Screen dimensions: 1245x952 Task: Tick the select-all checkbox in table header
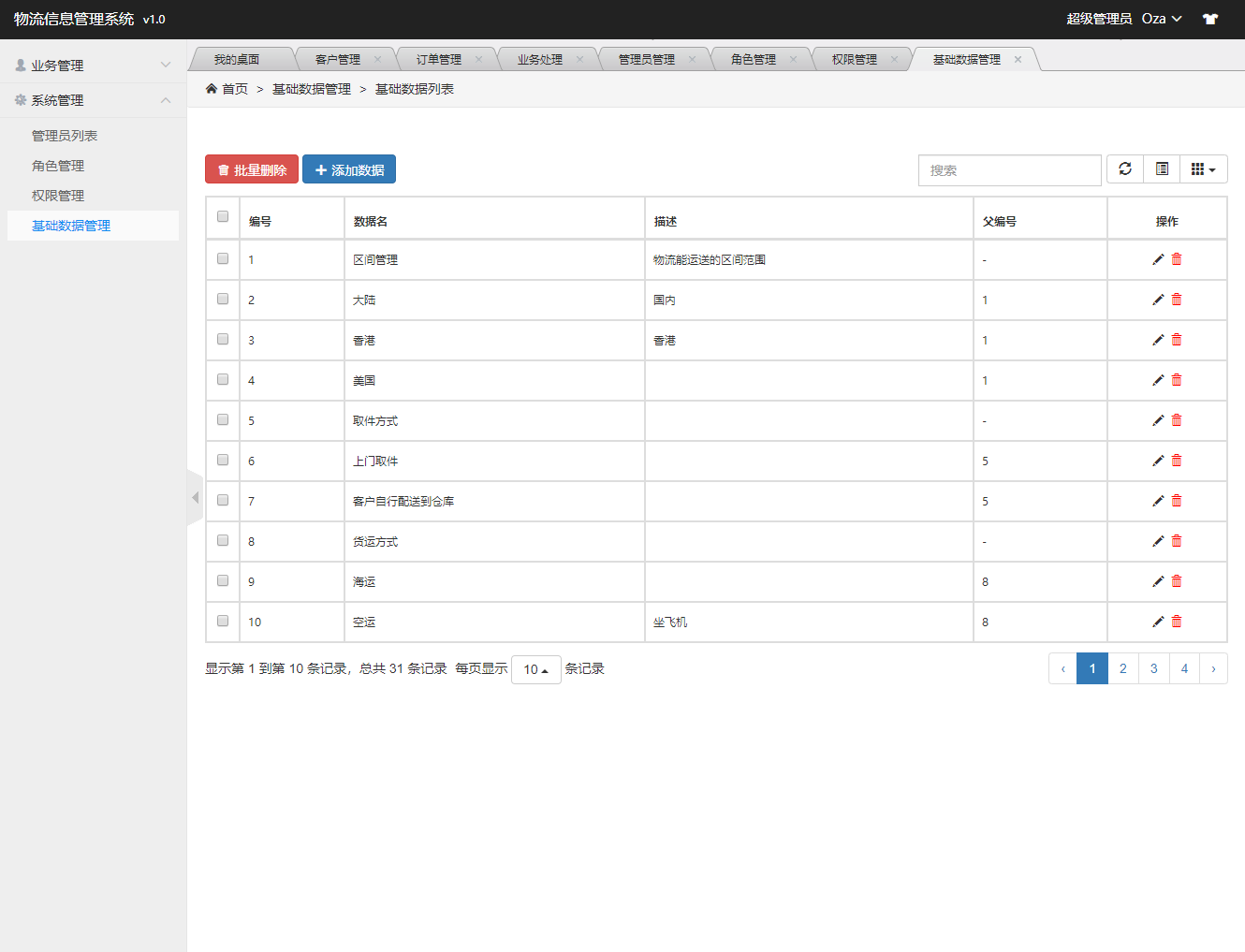click(223, 216)
